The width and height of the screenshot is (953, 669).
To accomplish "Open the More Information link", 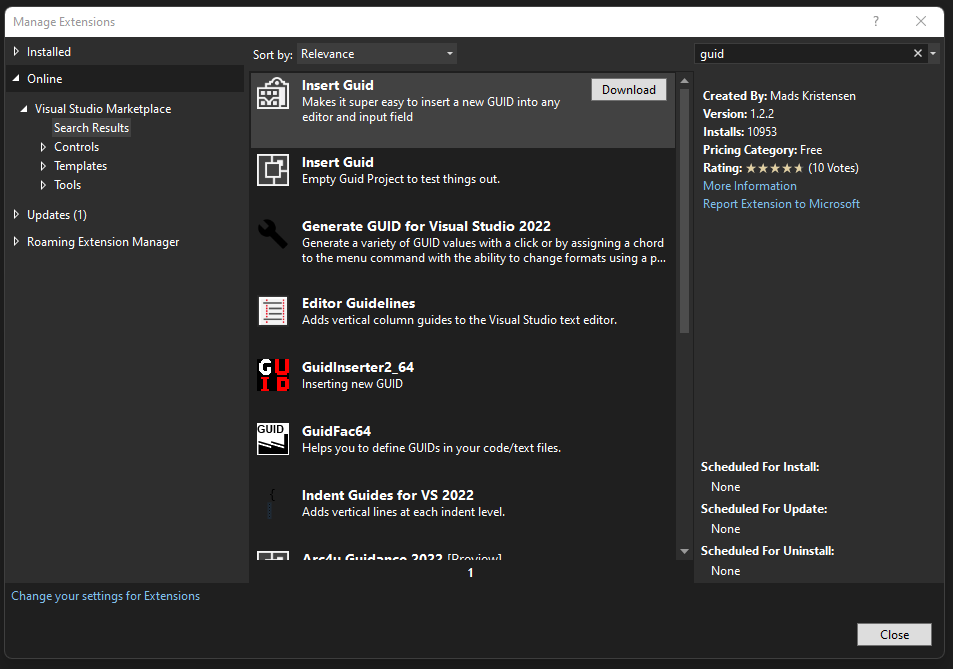I will [749, 186].
